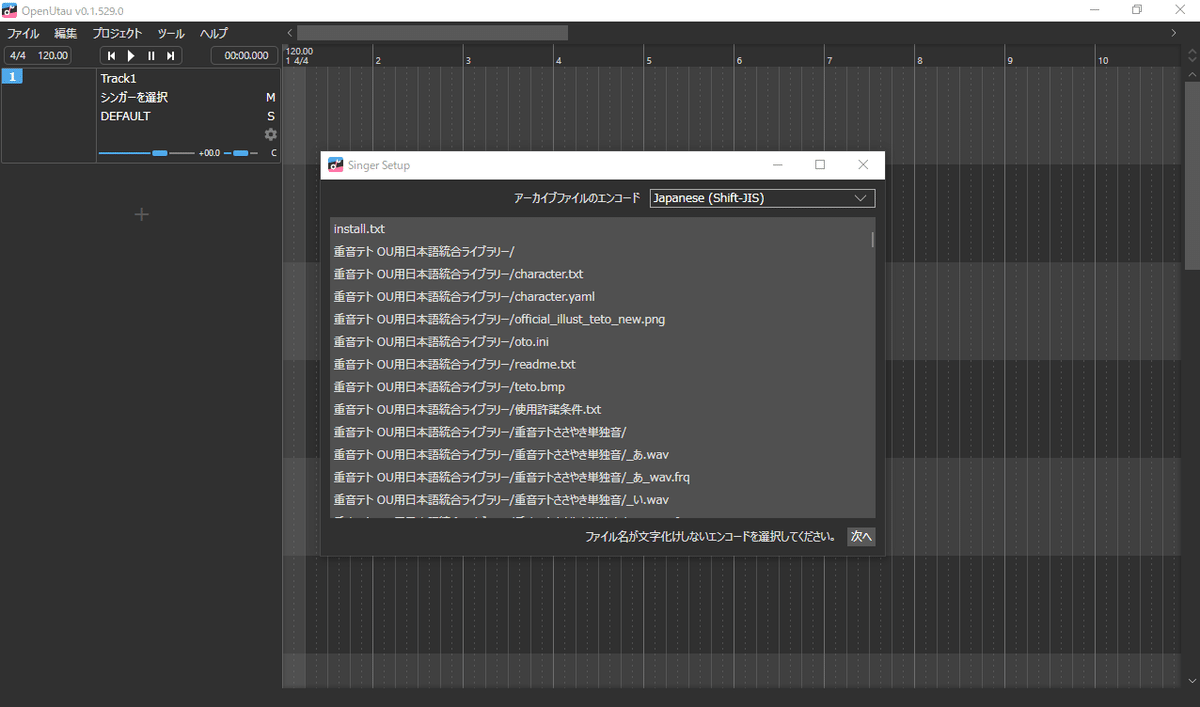Adjust the Track1 volume slider
The width and height of the screenshot is (1200, 707).
[146, 153]
